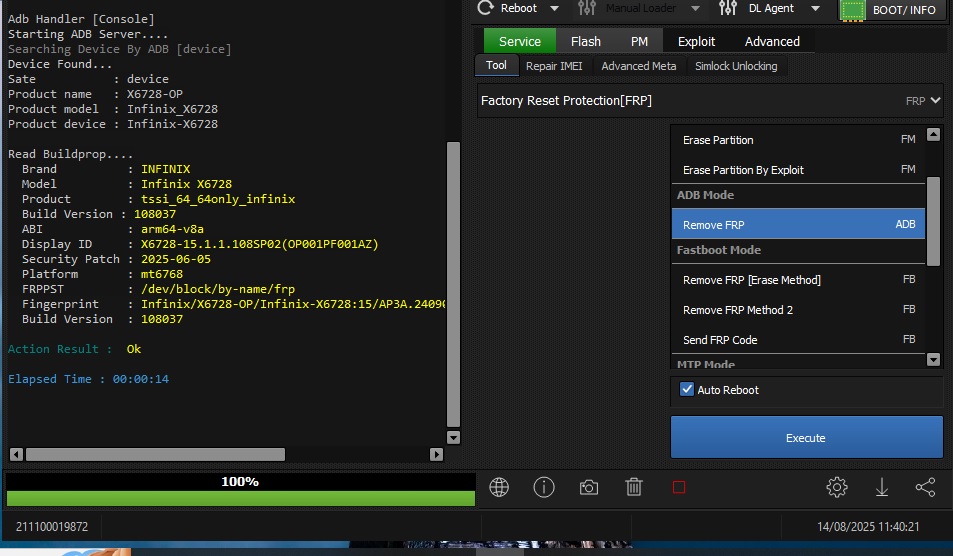The image size is (953, 556).
Task: Click the green 100% progress bar
Action: coord(241,498)
